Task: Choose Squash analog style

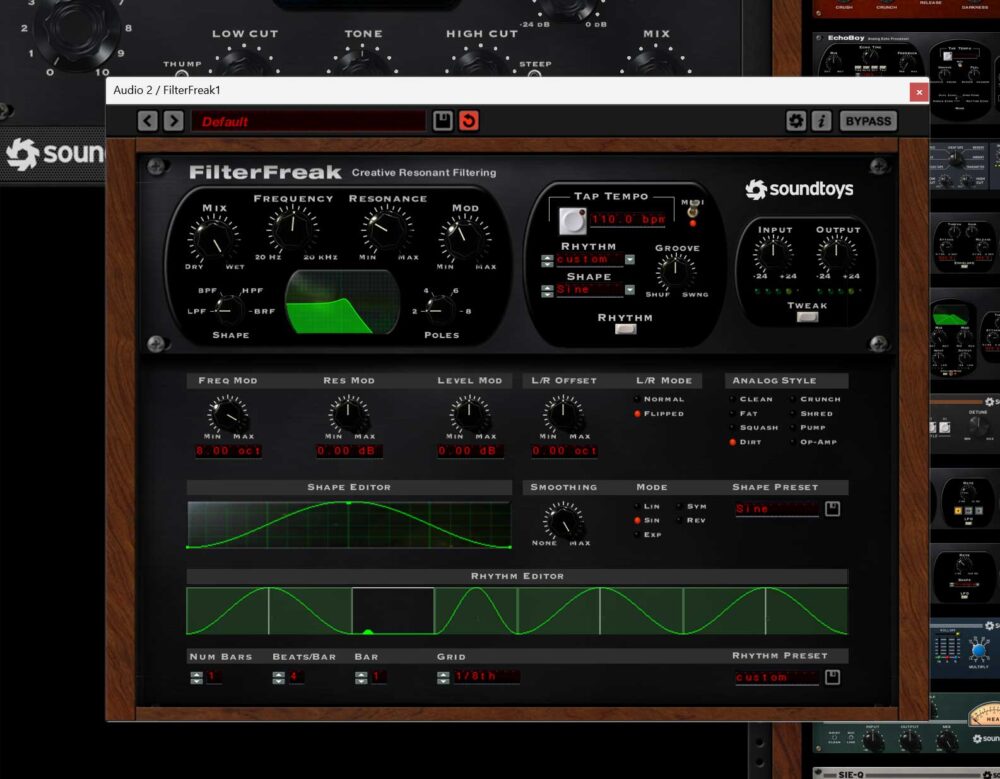Action: pos(754,427)
